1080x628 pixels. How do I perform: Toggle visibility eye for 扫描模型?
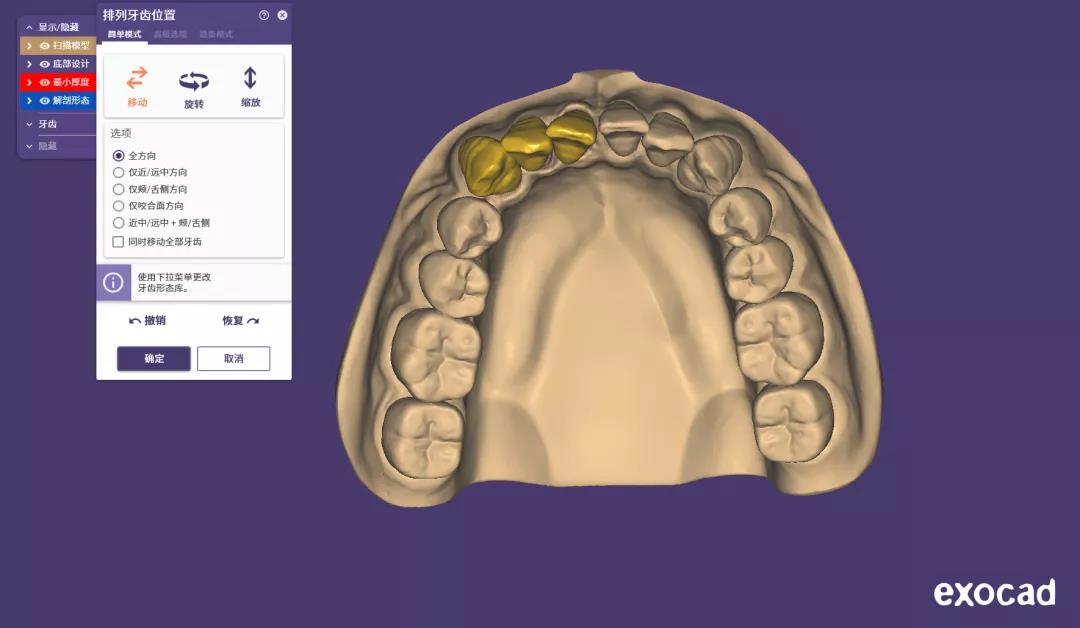(44, 46)
